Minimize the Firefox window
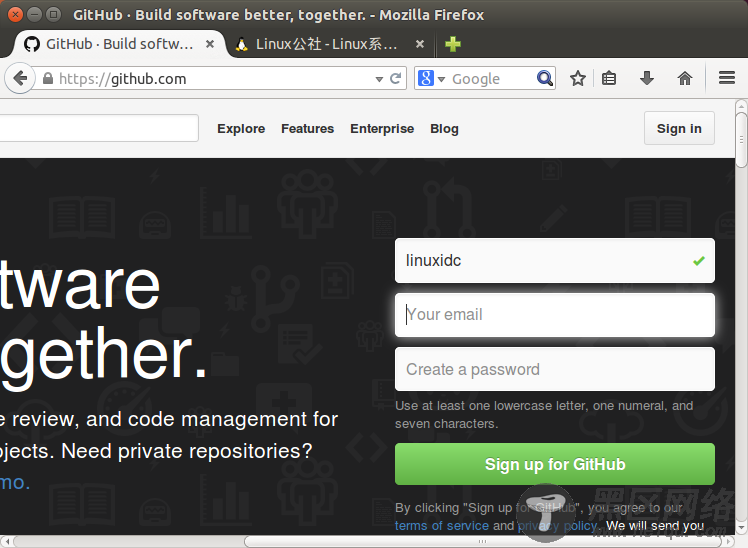 [x=34, y=15]
